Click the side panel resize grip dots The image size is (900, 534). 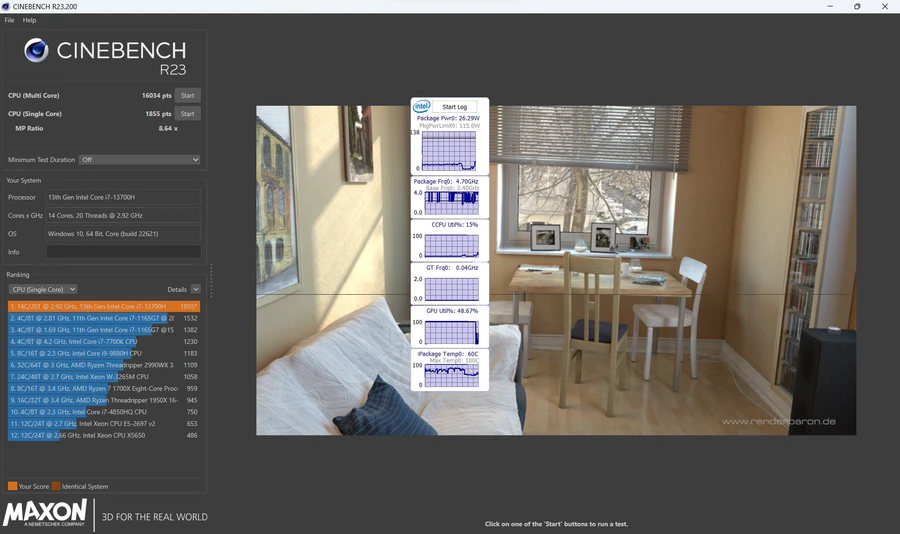coord(211,281)
